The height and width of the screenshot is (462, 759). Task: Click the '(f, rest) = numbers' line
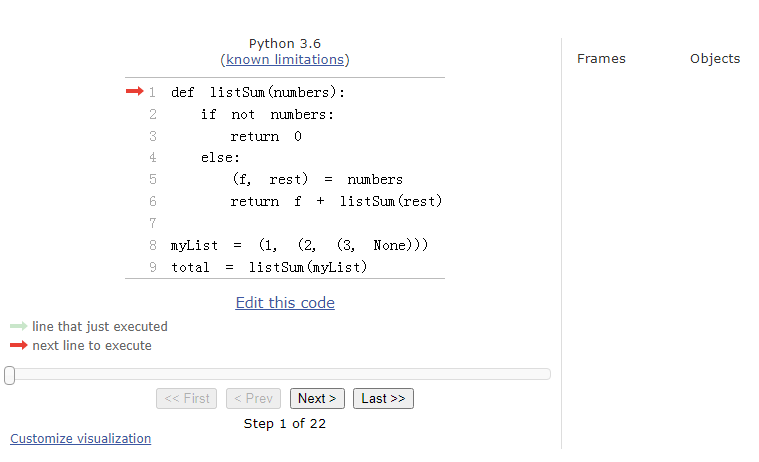(317, 180)
